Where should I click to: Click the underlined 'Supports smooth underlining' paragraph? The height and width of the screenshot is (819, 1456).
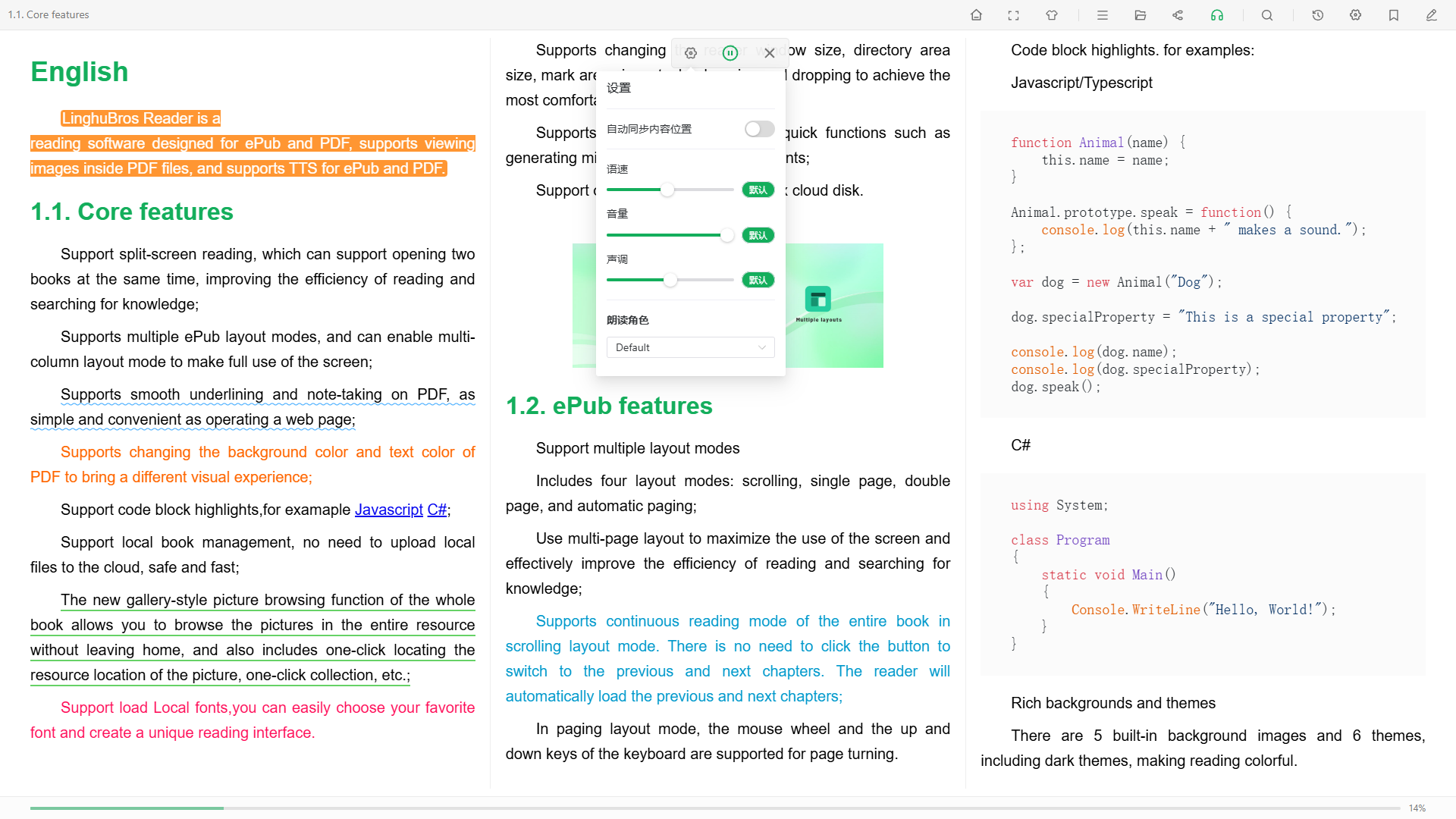[x=253, y=406]
